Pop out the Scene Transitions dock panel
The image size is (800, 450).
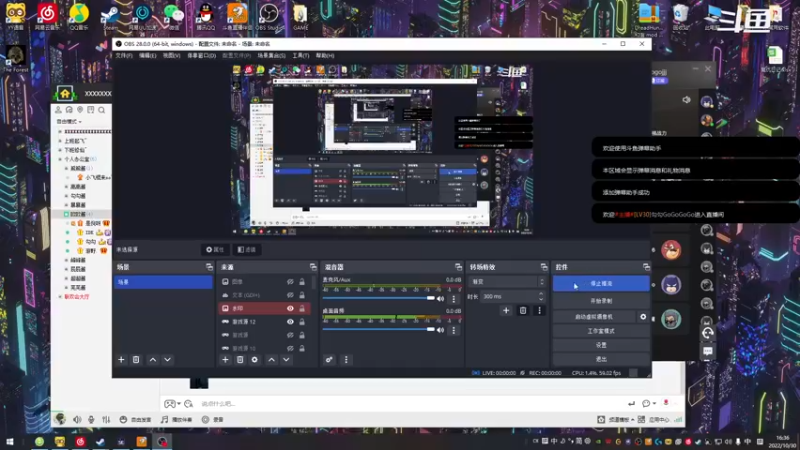[544, 267]
